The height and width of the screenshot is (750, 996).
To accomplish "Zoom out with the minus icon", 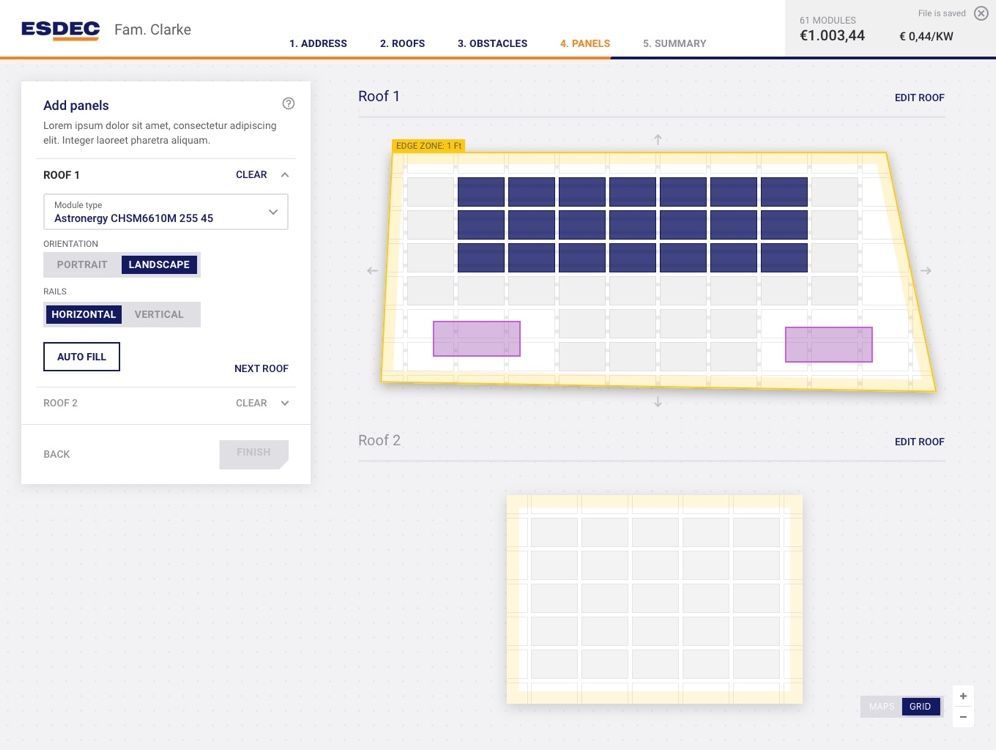I will (x=963, y=717).
